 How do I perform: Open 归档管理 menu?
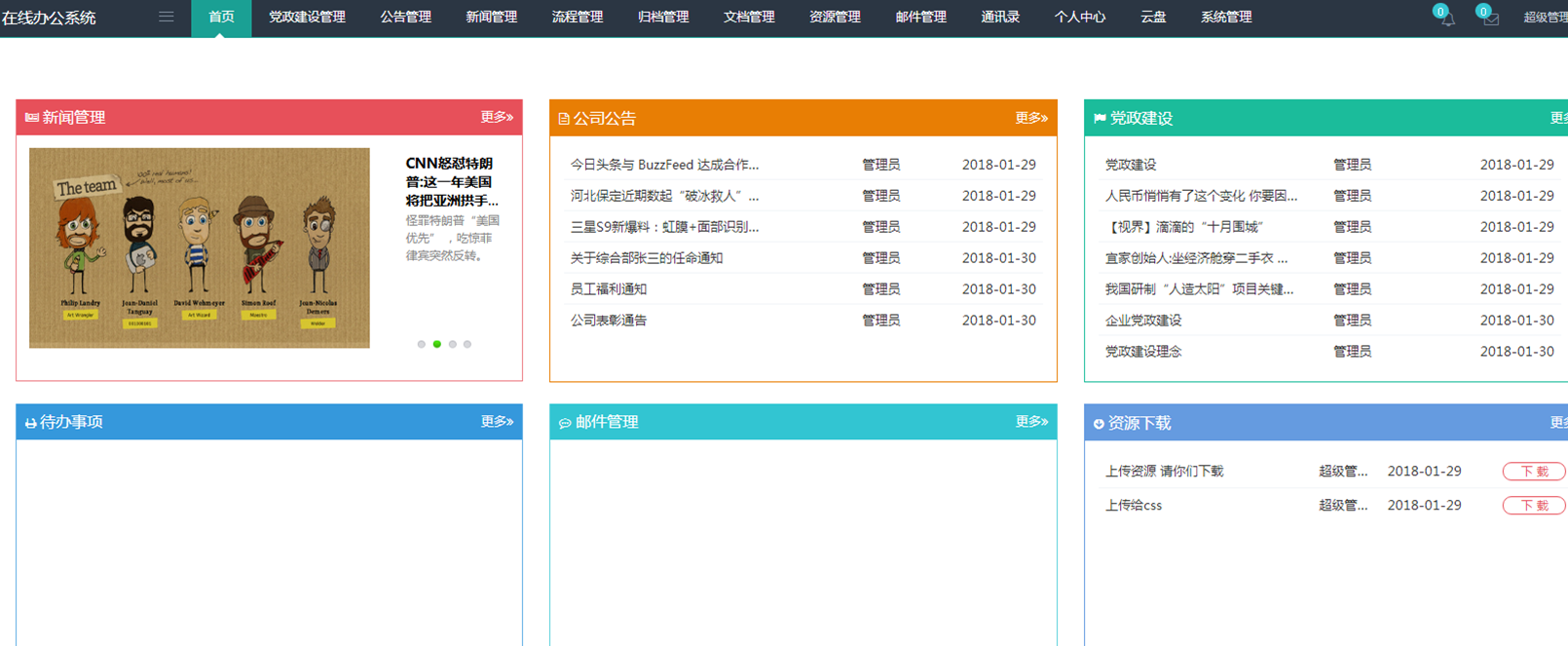pyautogui.click(x=662, y=18)
